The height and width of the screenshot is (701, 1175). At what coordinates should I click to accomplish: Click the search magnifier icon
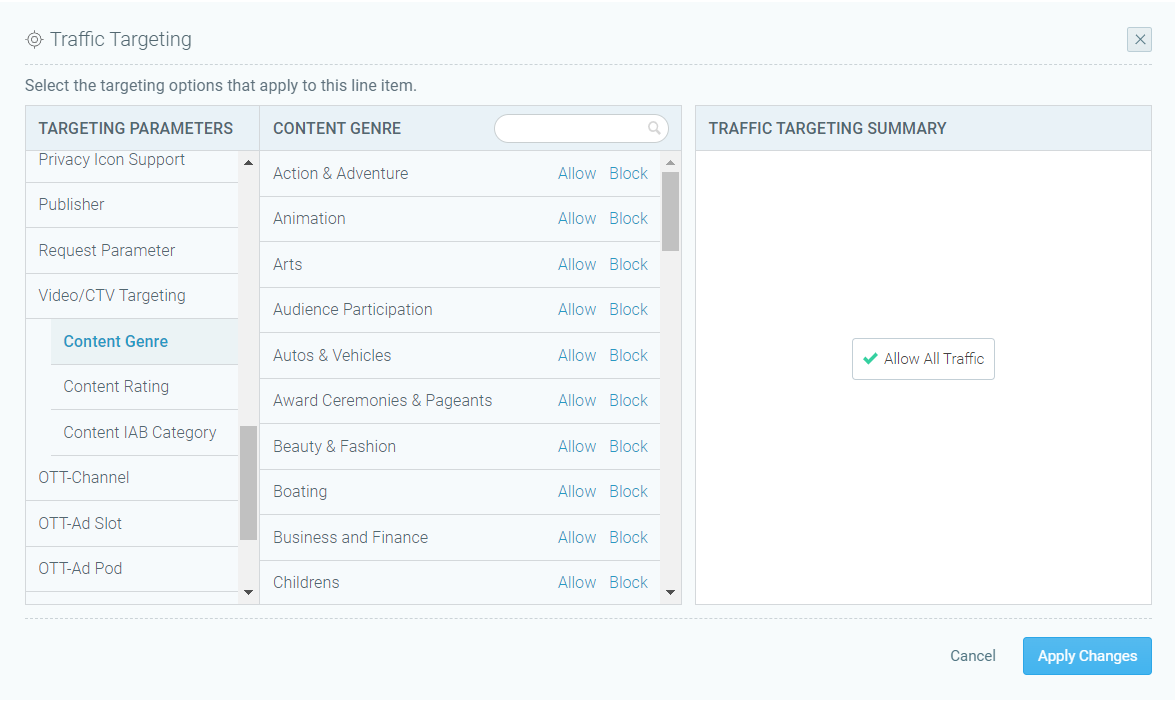tap(654, 128)
